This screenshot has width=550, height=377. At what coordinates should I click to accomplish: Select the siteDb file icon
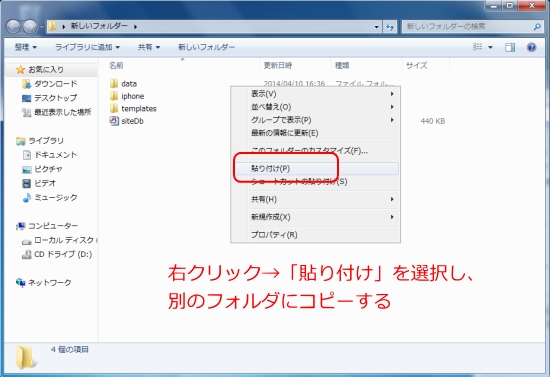tap(114, 121)
